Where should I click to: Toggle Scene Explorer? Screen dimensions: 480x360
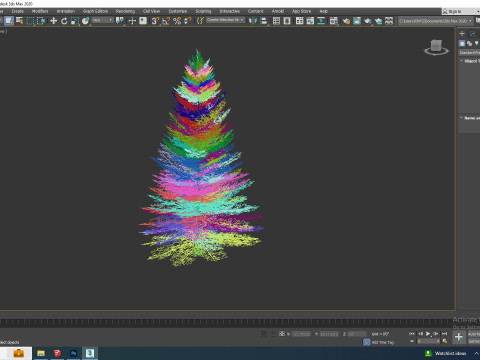click(276, 21)
